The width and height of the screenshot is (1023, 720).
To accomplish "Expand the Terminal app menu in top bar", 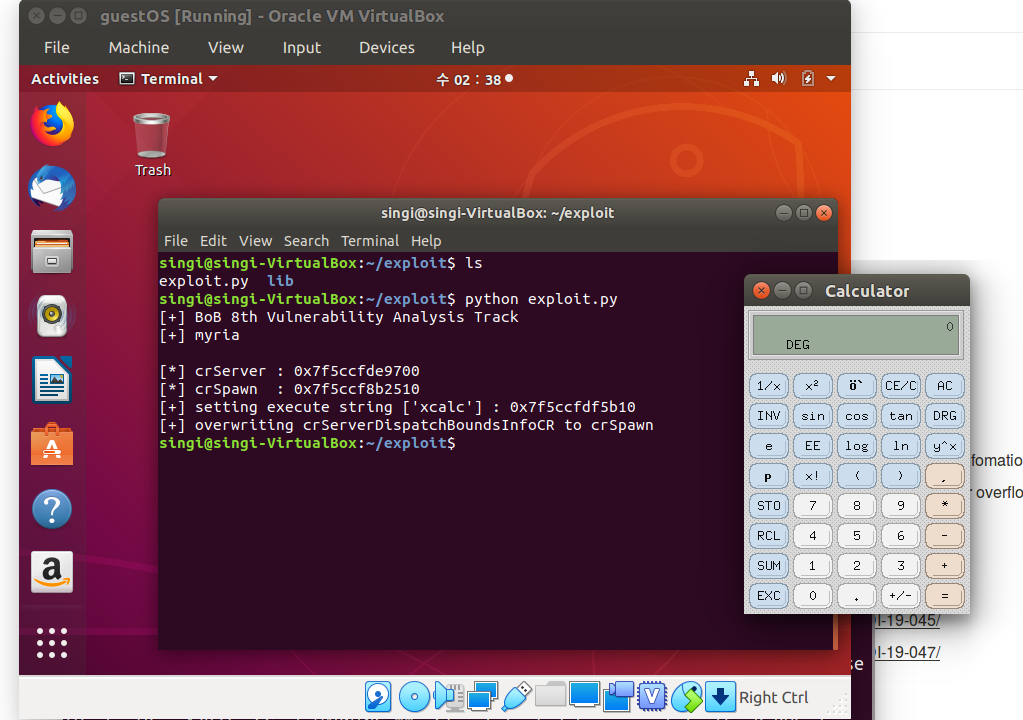I will (168, 79).
